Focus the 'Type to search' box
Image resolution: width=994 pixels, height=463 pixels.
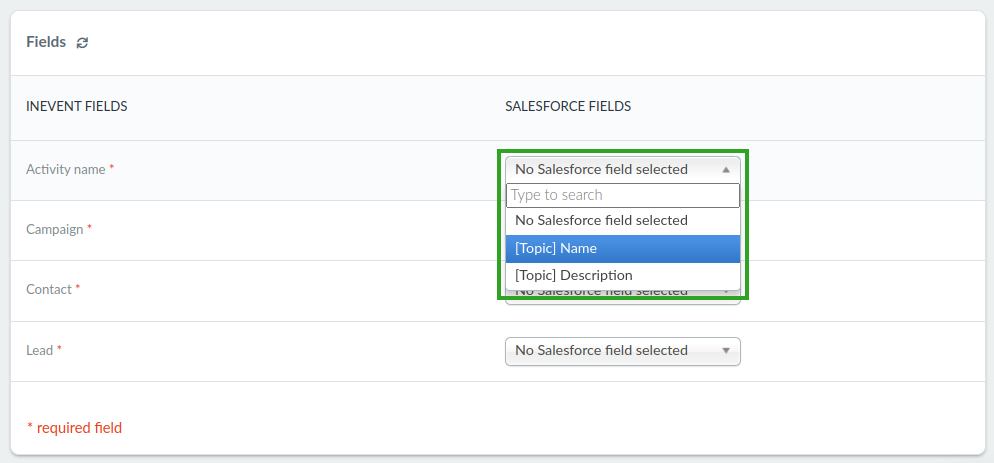[623, 195]
